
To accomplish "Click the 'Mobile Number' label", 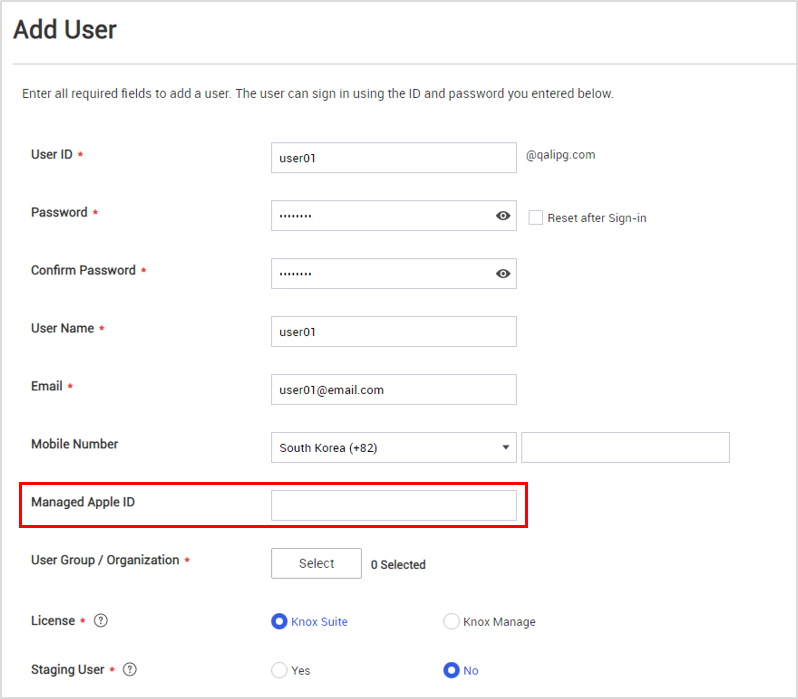I will click(x=74, y=444).
